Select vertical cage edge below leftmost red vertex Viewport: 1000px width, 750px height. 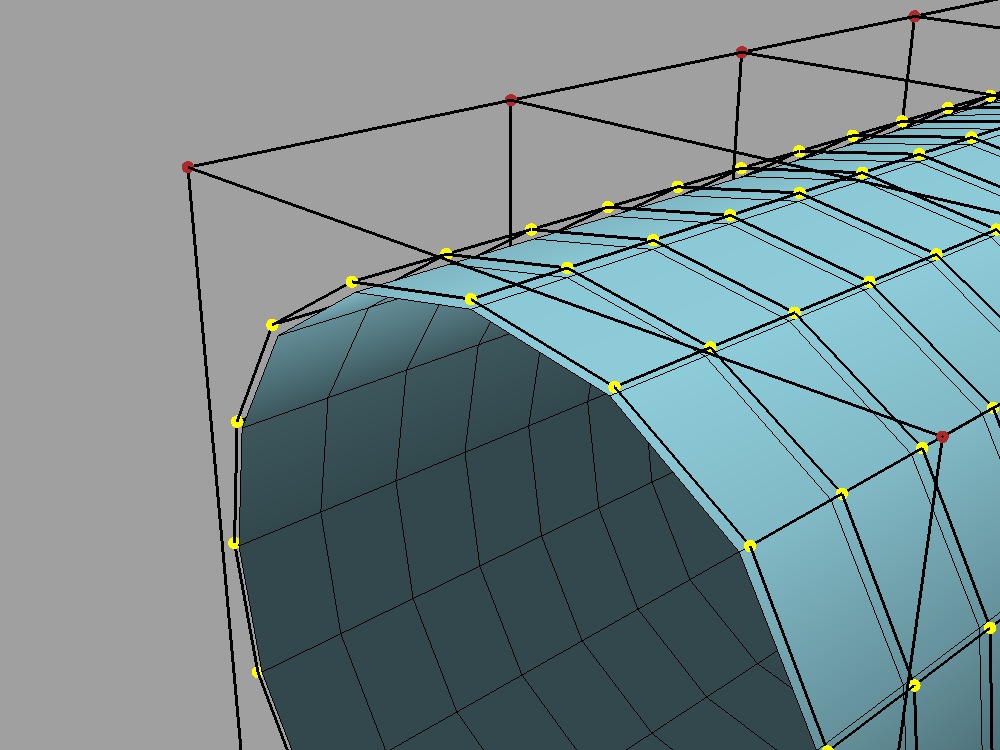tap(212, 450)
